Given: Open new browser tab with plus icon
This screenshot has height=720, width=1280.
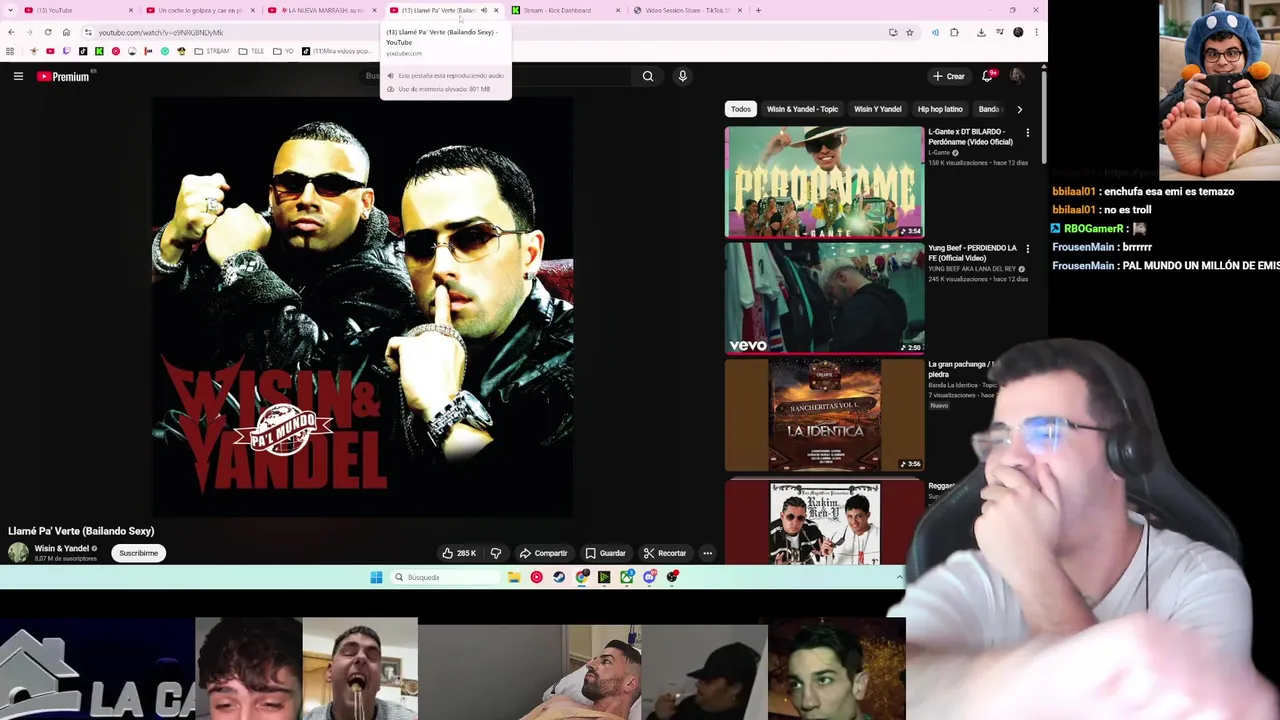Looking at the screenshot, I should click(758, 10).
